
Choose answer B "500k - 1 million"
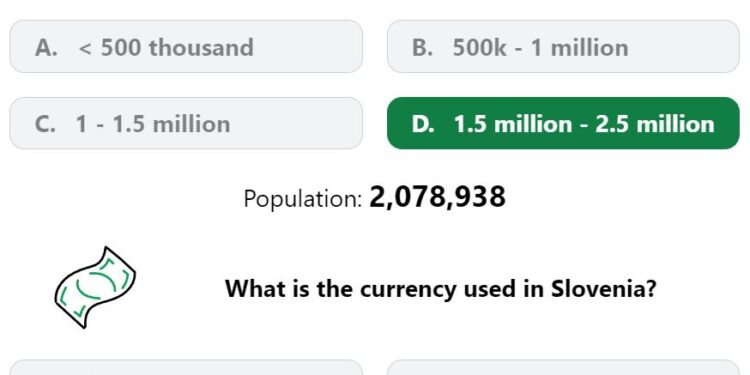click(x=563, y=46)
